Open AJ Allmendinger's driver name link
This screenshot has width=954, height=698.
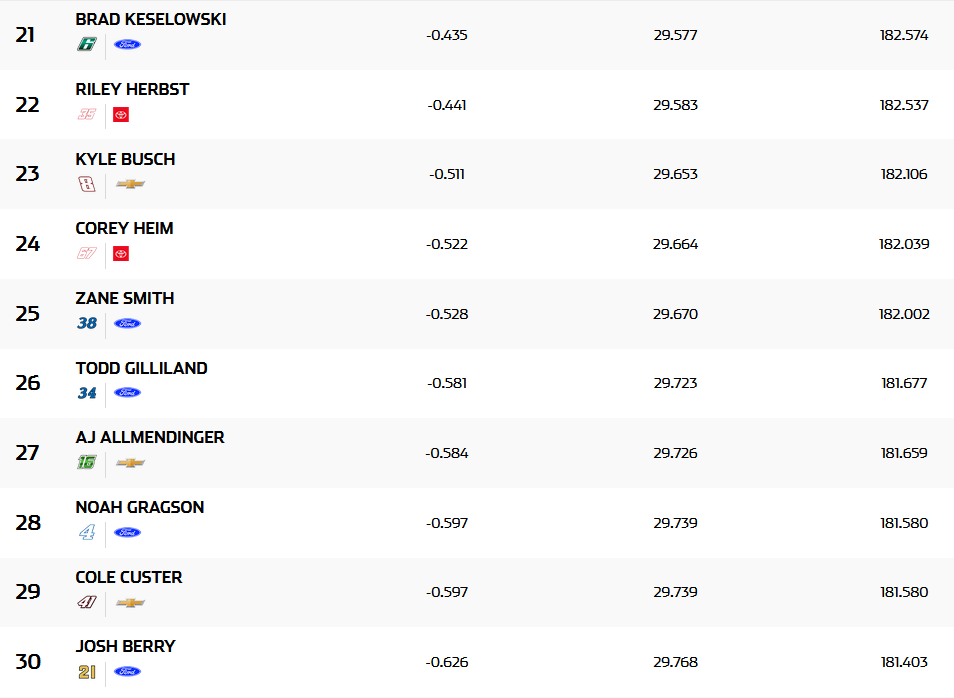point(150,437)
